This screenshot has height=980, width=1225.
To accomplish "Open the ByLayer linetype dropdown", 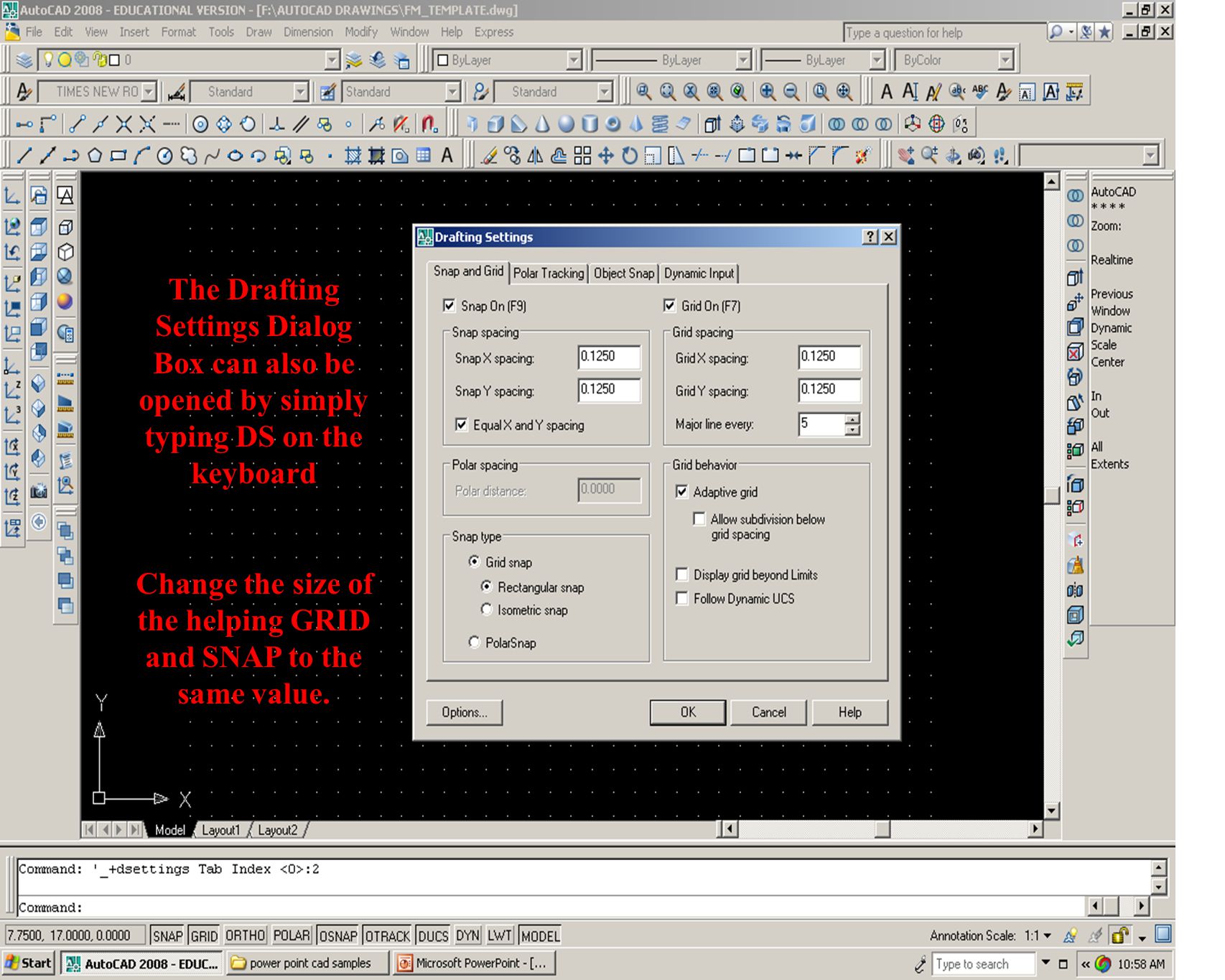I will pyautogui.click(x=743, y=60).
